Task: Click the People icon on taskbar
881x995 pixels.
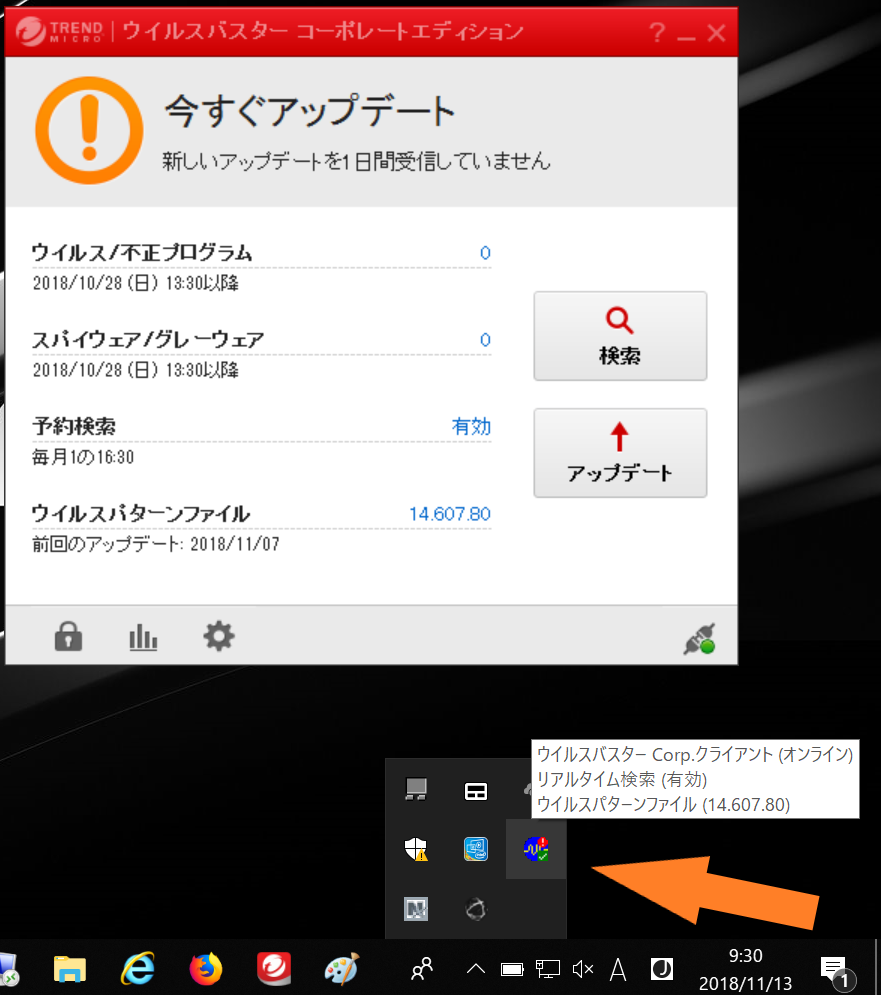Action: coord(422,969)
